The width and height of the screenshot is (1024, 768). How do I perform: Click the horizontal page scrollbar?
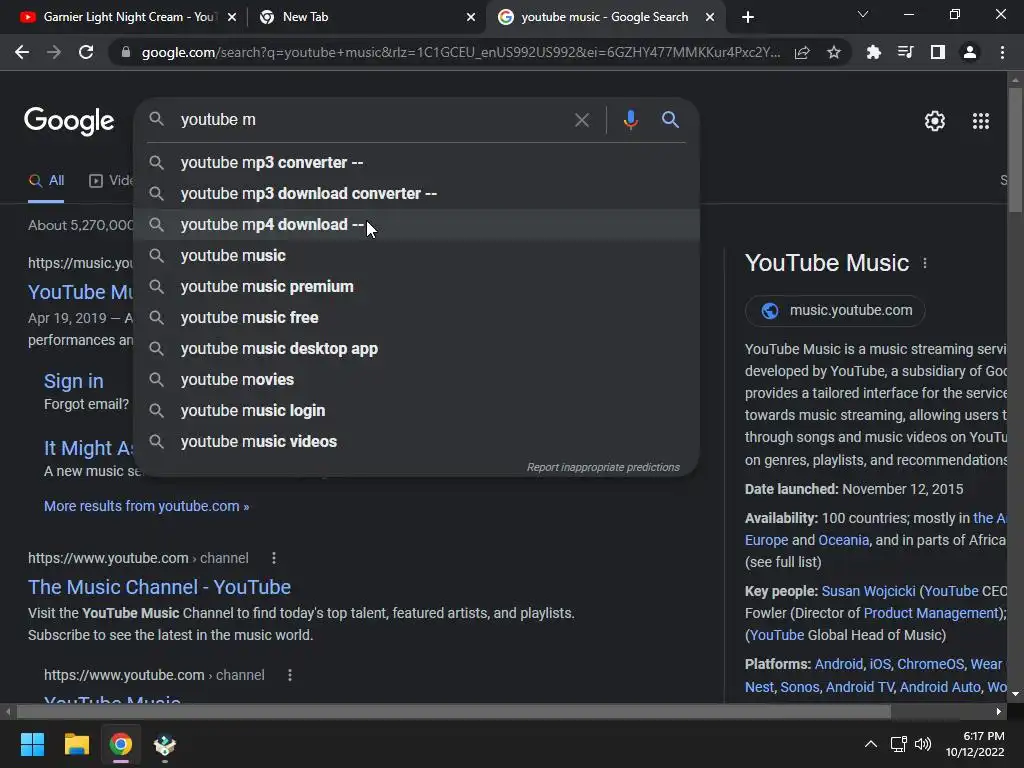pos(453,711)
